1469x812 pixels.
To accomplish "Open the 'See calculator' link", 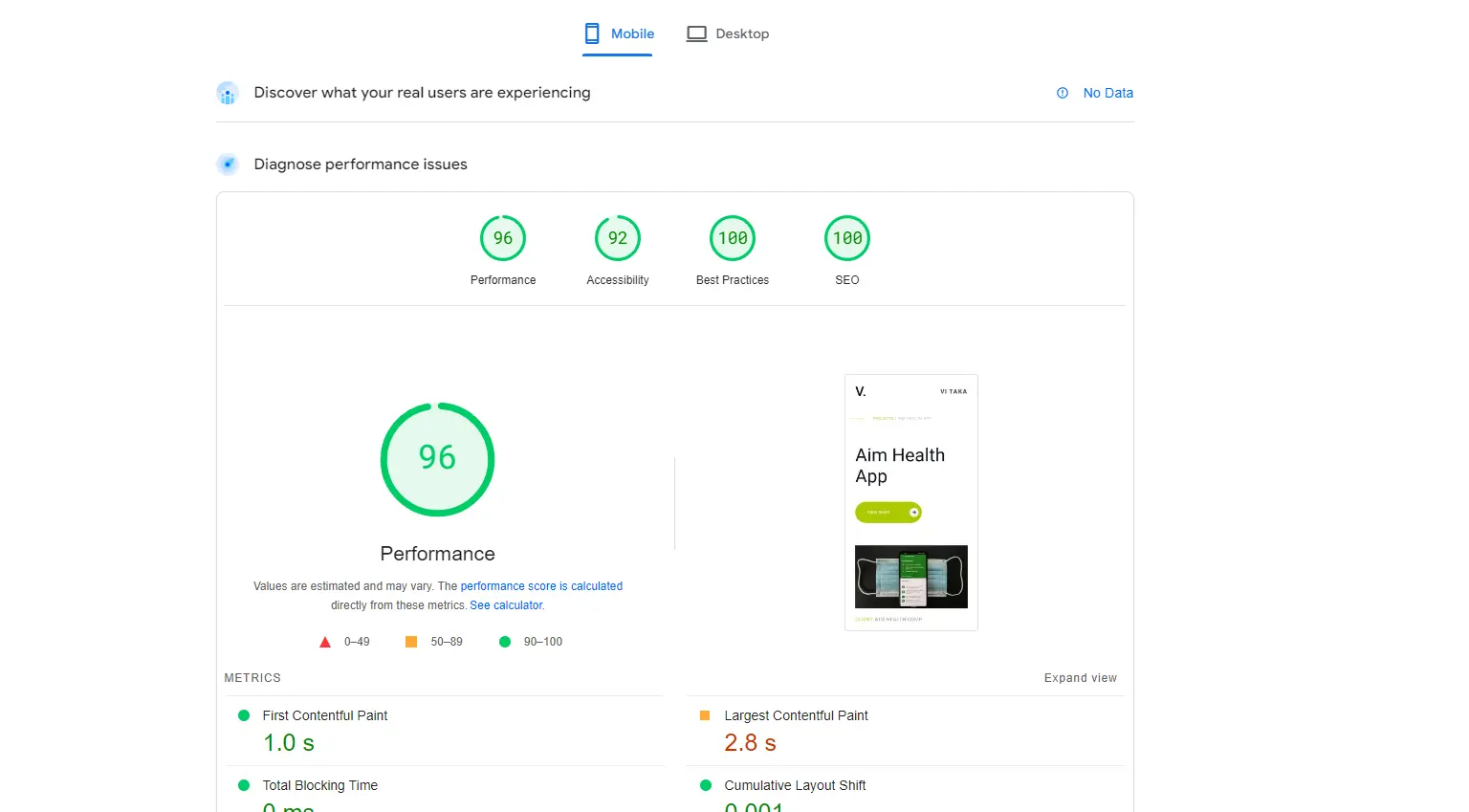I will 506,605.
